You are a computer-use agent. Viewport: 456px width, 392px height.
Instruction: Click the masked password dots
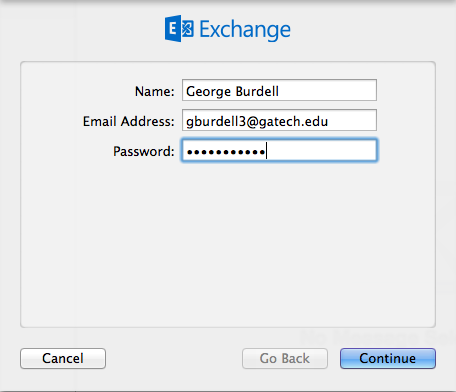226,152
